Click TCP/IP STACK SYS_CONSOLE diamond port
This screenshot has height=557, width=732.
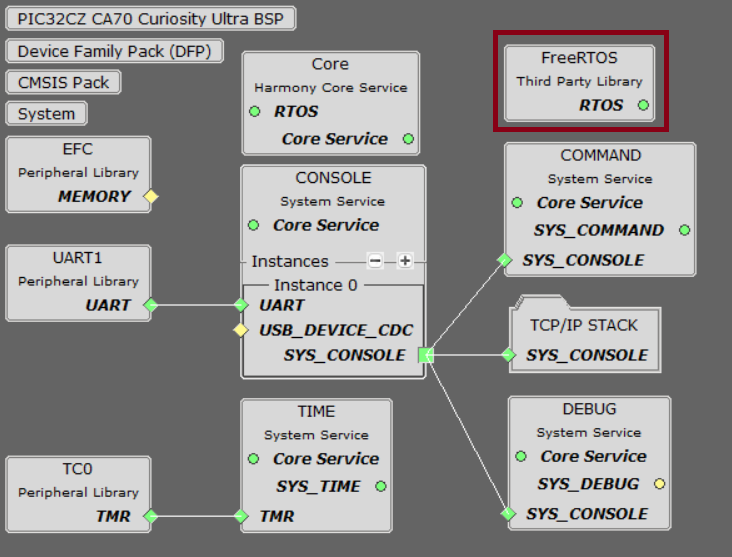click(508, 355)
